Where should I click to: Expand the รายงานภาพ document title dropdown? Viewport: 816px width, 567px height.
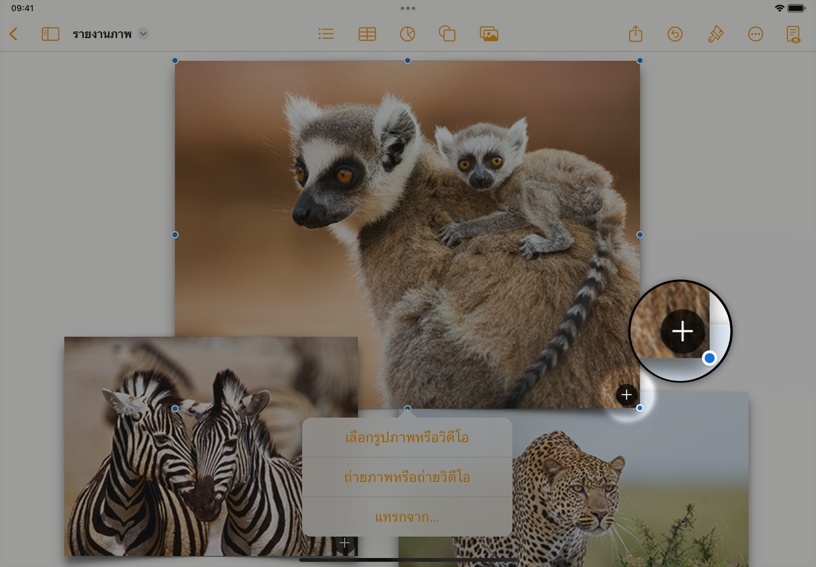tap(143, 34)
